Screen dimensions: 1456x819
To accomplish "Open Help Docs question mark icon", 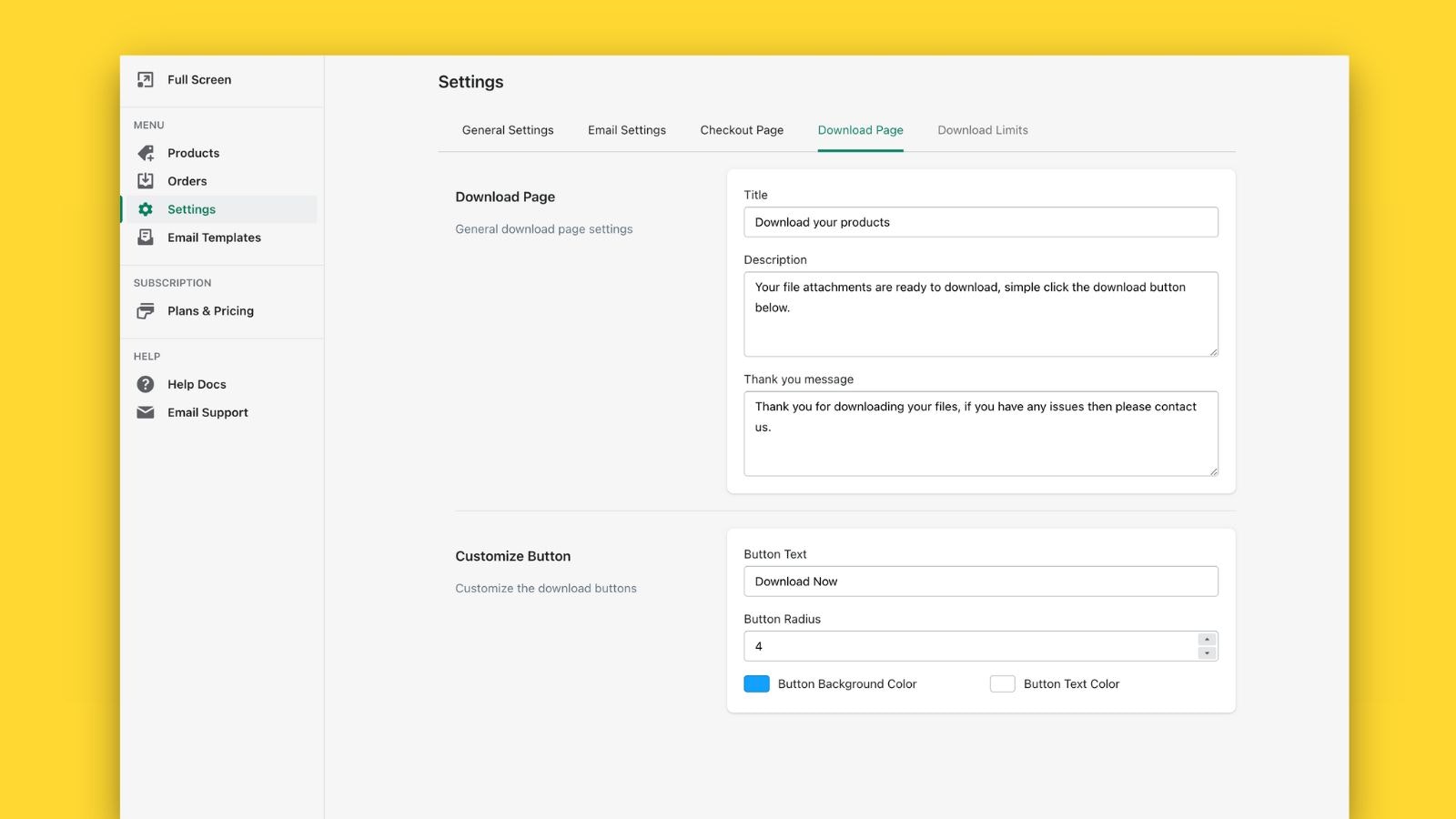I will pos(146,384).
